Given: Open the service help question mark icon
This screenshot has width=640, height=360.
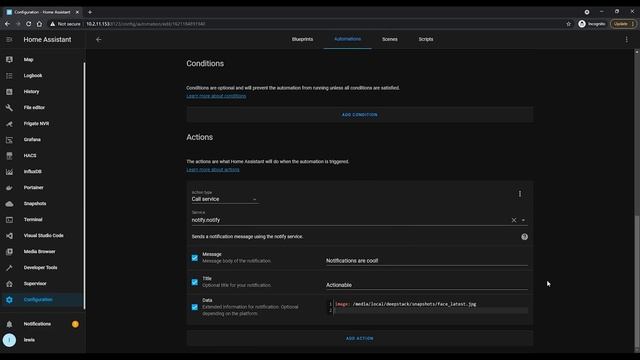Looking at the screenshot, I should pos(524,237).
